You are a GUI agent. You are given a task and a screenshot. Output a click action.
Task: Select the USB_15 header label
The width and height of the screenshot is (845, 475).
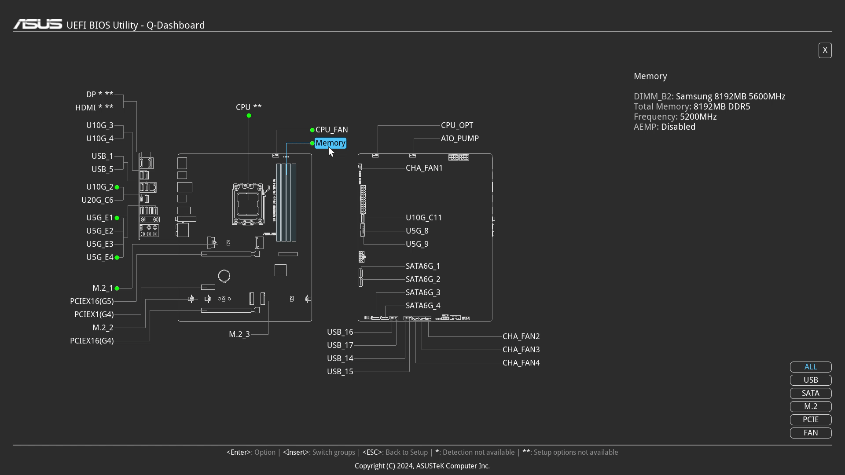click(340, 371)
